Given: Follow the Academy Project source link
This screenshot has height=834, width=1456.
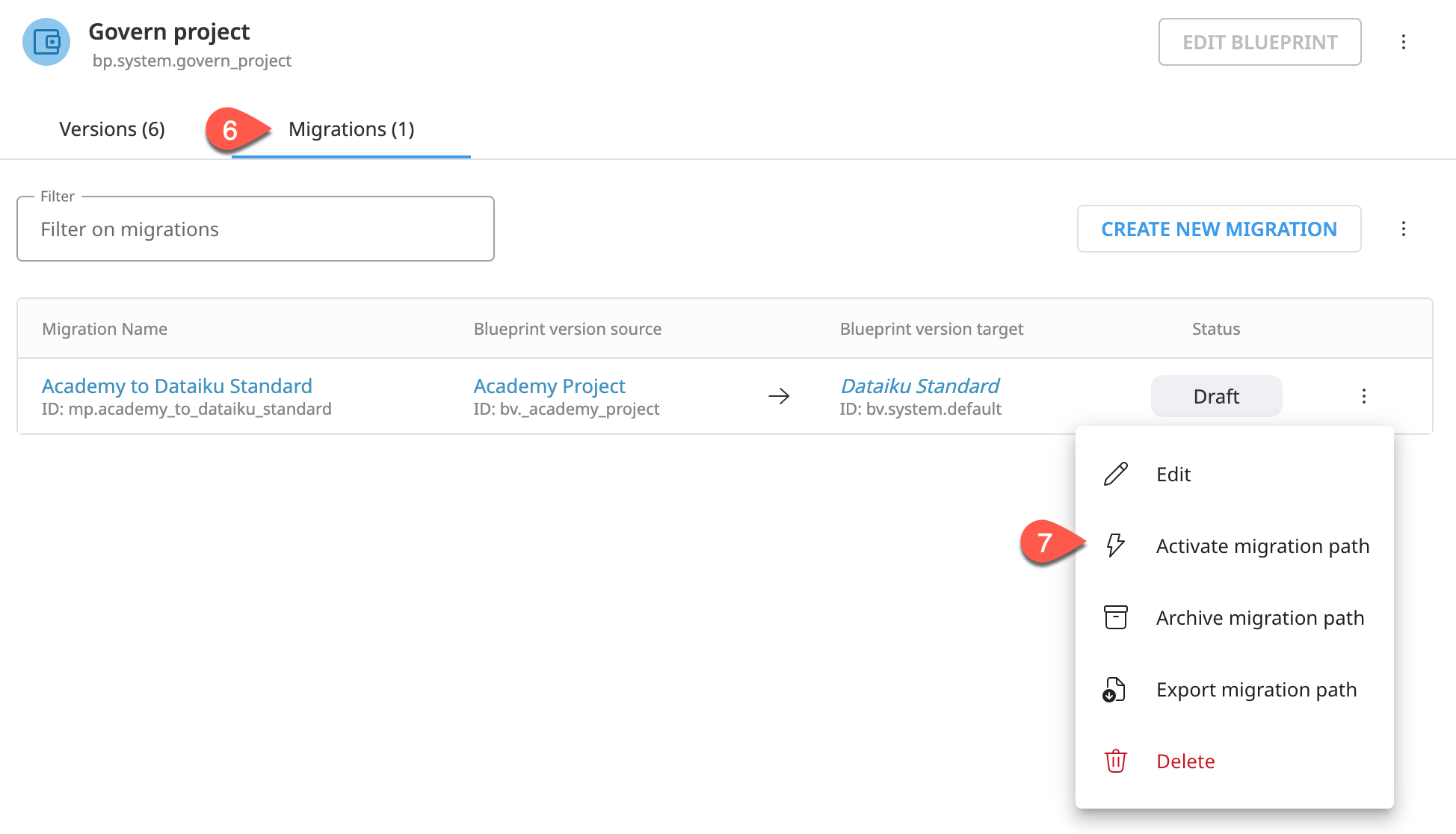Looking at the screenshot, I should click(x=549, y=386).
